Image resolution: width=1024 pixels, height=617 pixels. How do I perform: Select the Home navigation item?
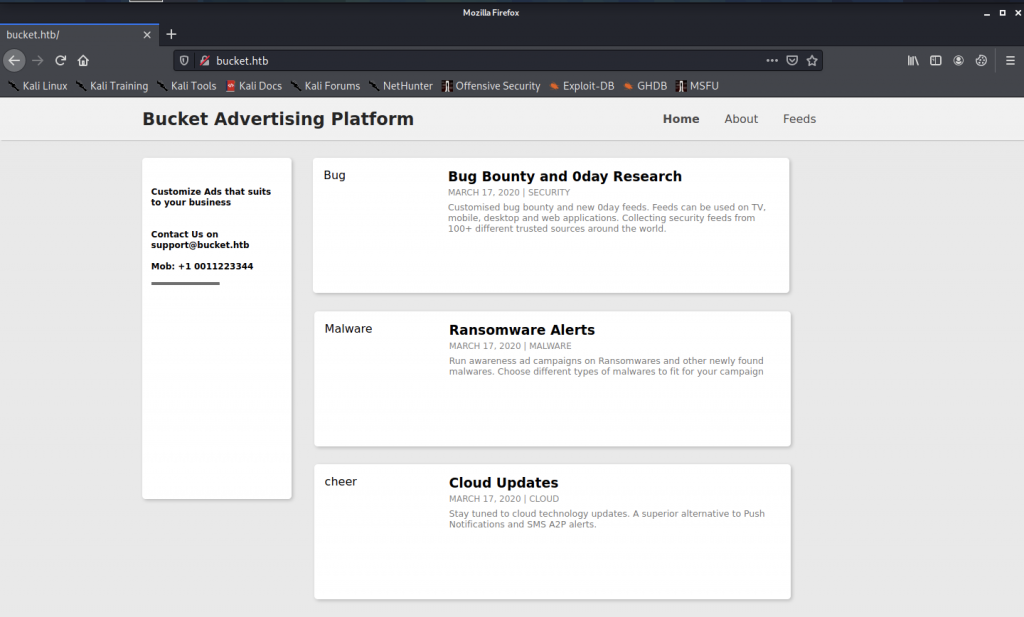coord(681,119)
